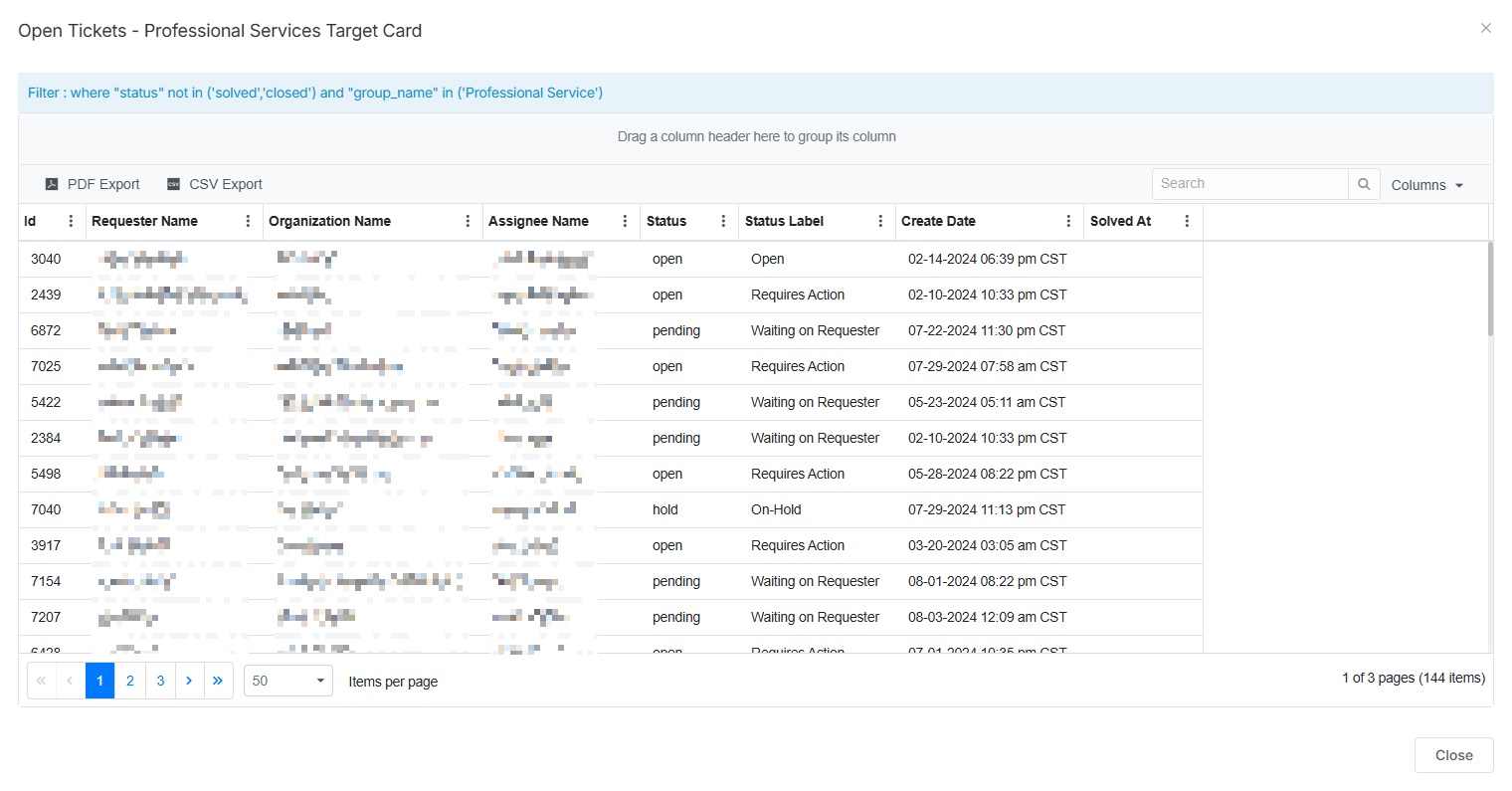Screen dimensions: 1512x791
Task: Open Create Date column menu icon
Action: tap(1068, 221)
